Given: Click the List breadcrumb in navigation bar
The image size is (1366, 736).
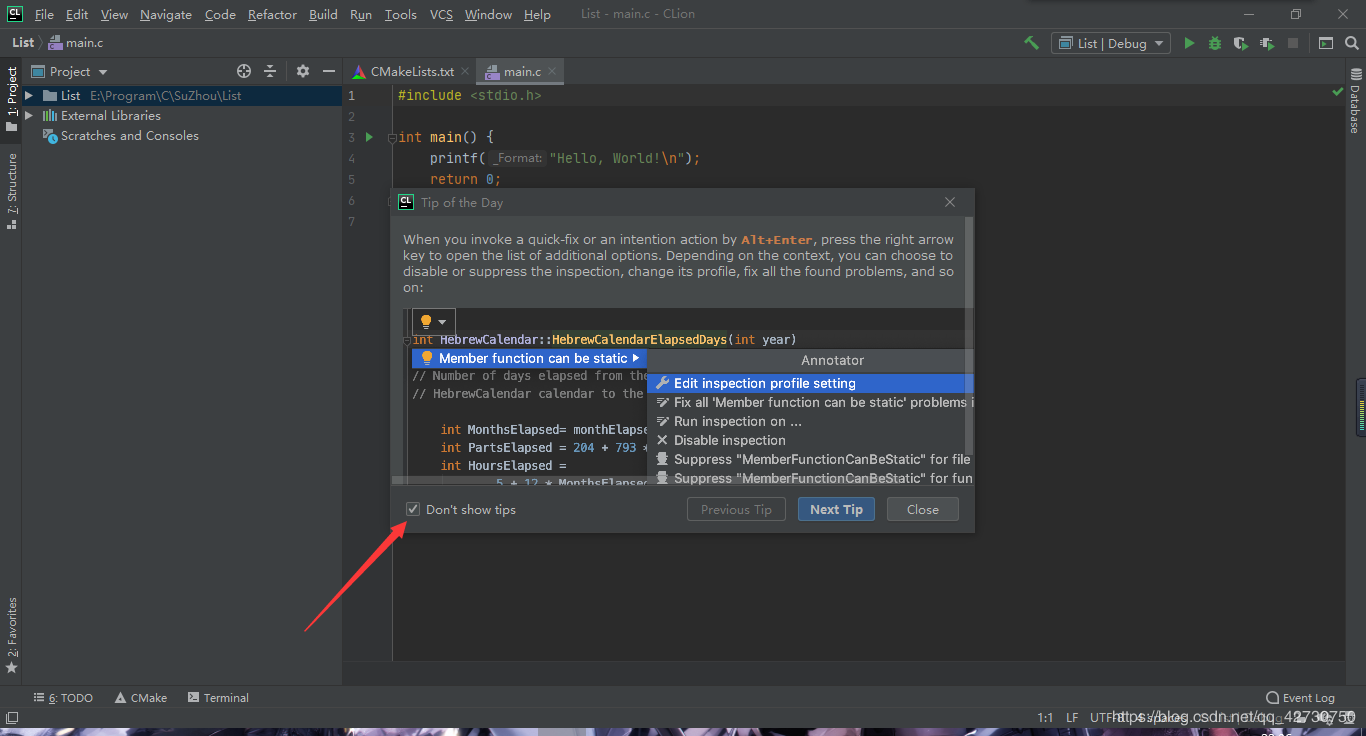Looking at the screenshot, I should point(23,43).
